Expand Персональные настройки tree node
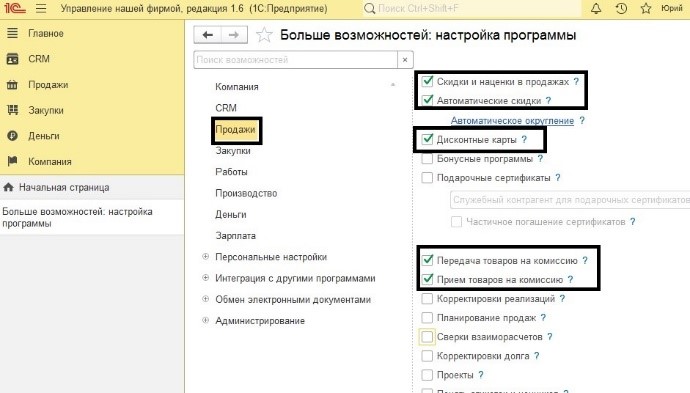This screenshot has width=690, height=393. pyautogui.click(x=206, y=257)
